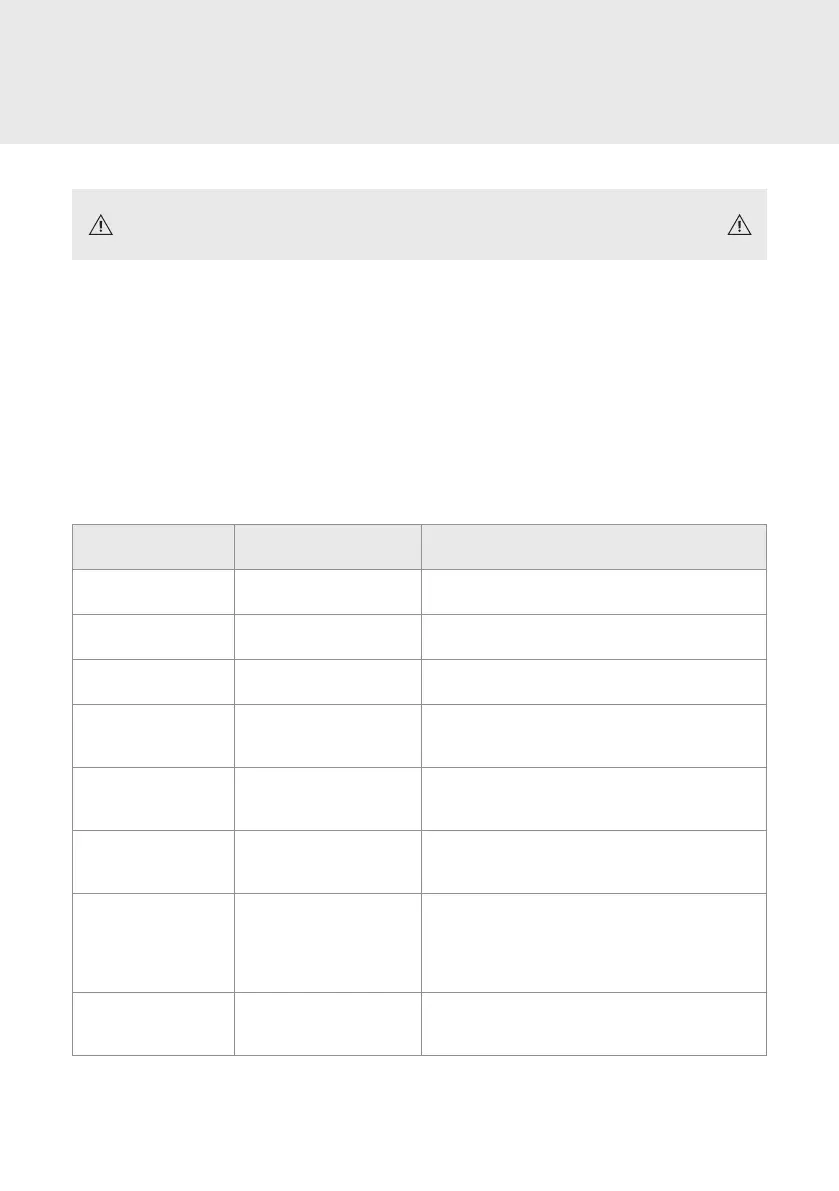
Task: Click the gray warning banner between the icons
Action: 420,225
